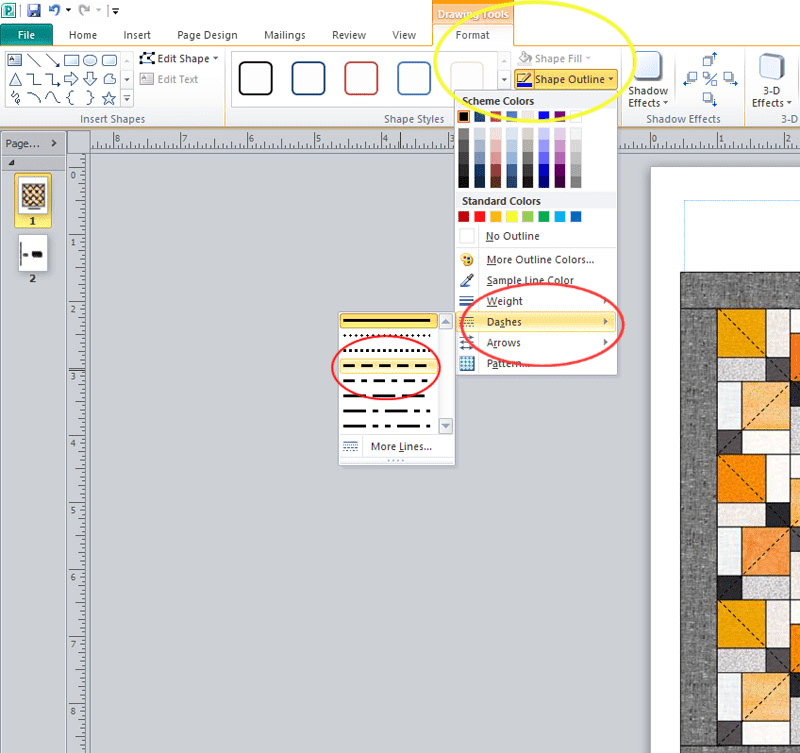Click the Save icon in quick access toolbar
This screenshot has width=800, height=753.
coord(34,10)
